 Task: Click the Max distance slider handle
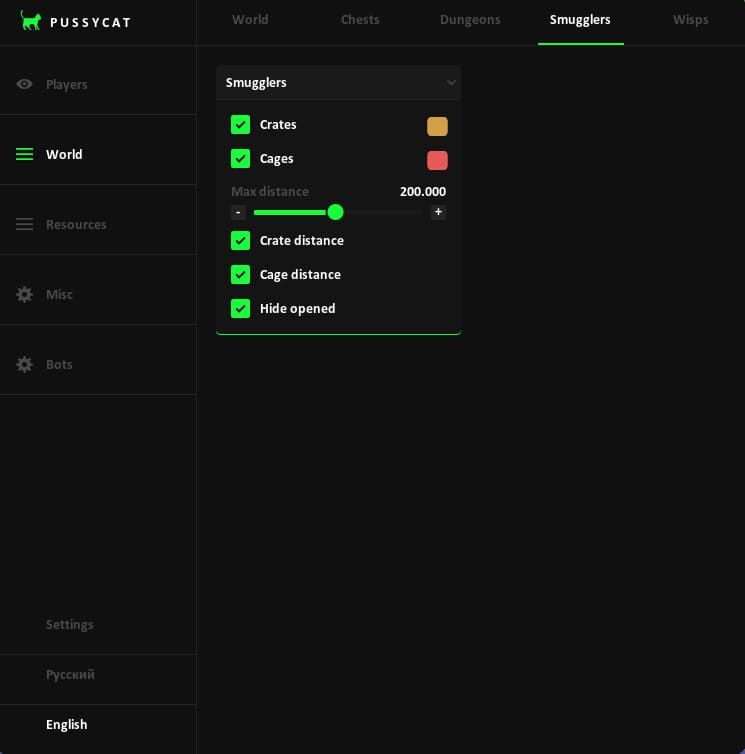[x=335, y=212]
